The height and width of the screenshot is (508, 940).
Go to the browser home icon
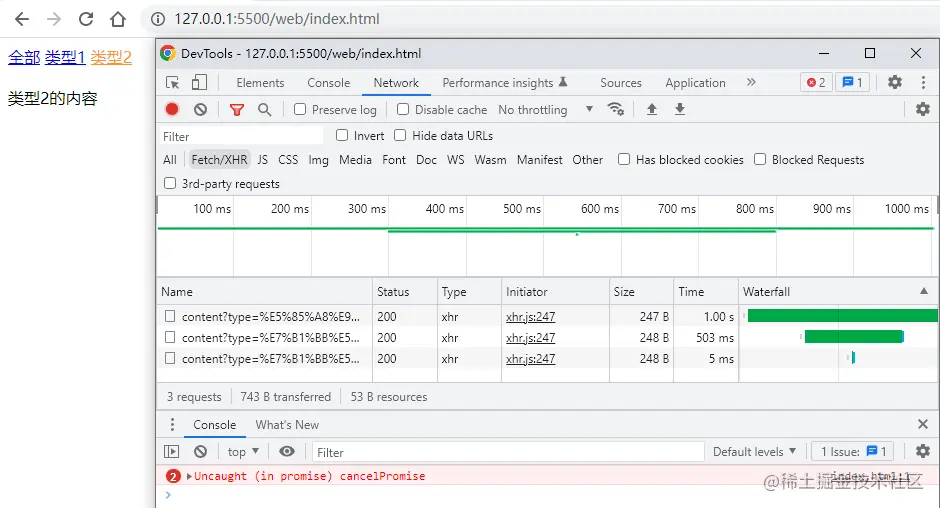(118, 19)
